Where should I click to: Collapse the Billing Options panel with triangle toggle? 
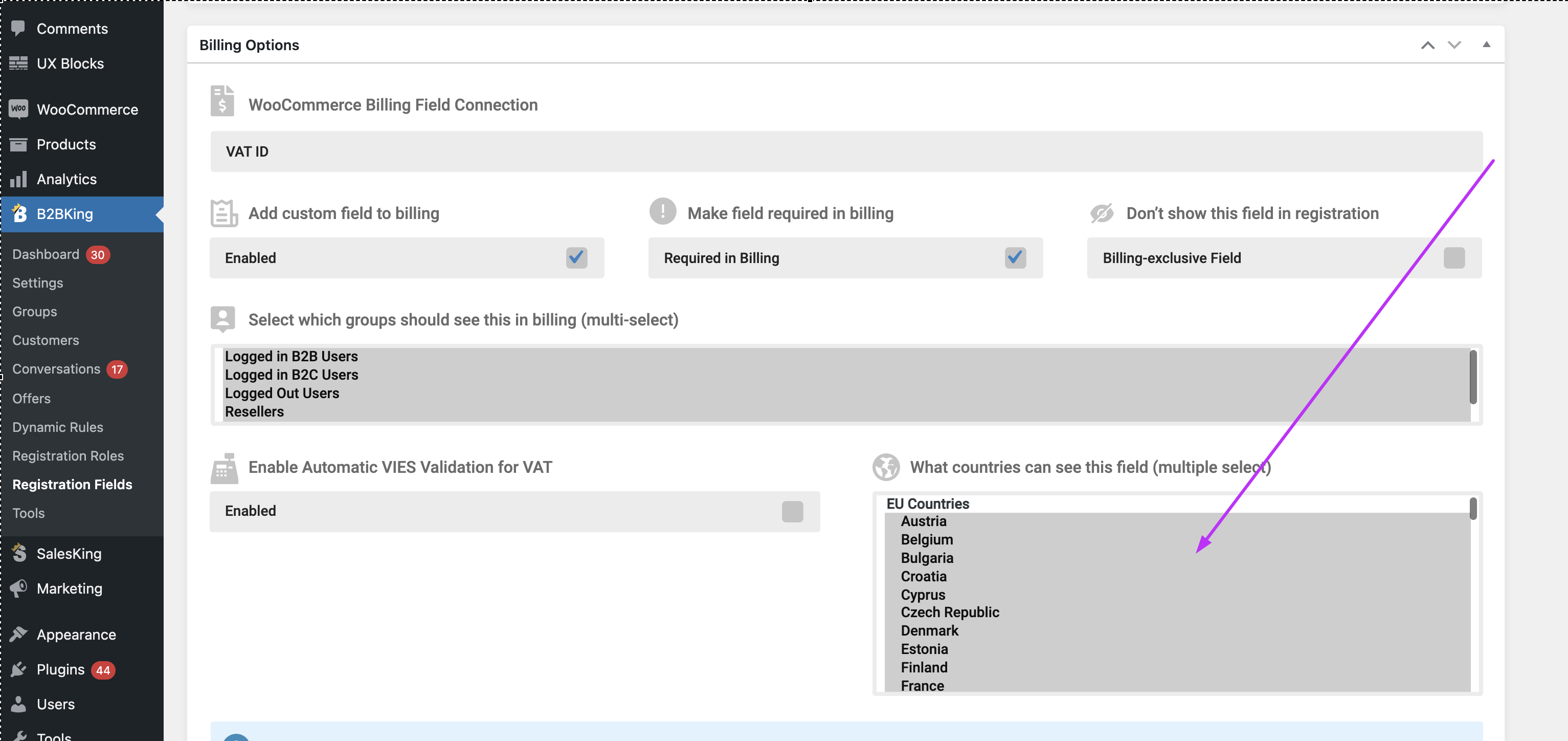point(1486,45)
